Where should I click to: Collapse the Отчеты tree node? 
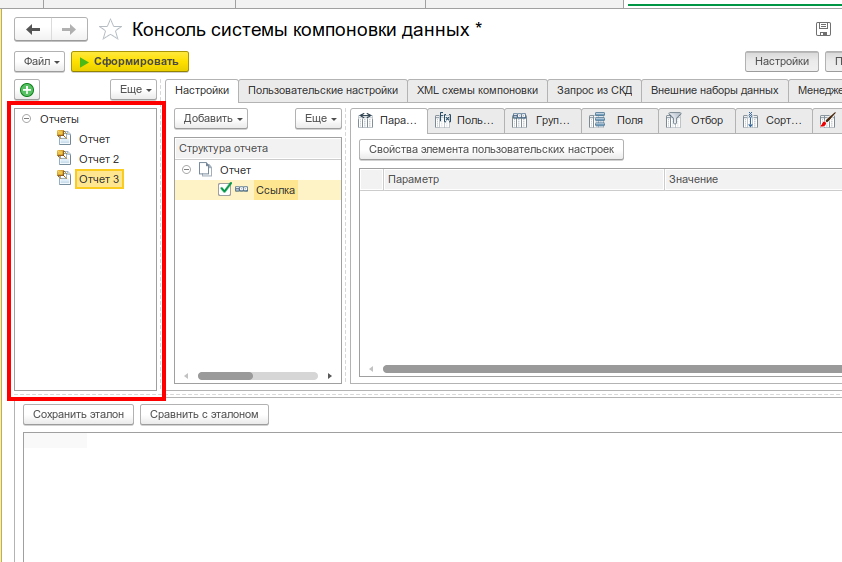tap(26, 119)
